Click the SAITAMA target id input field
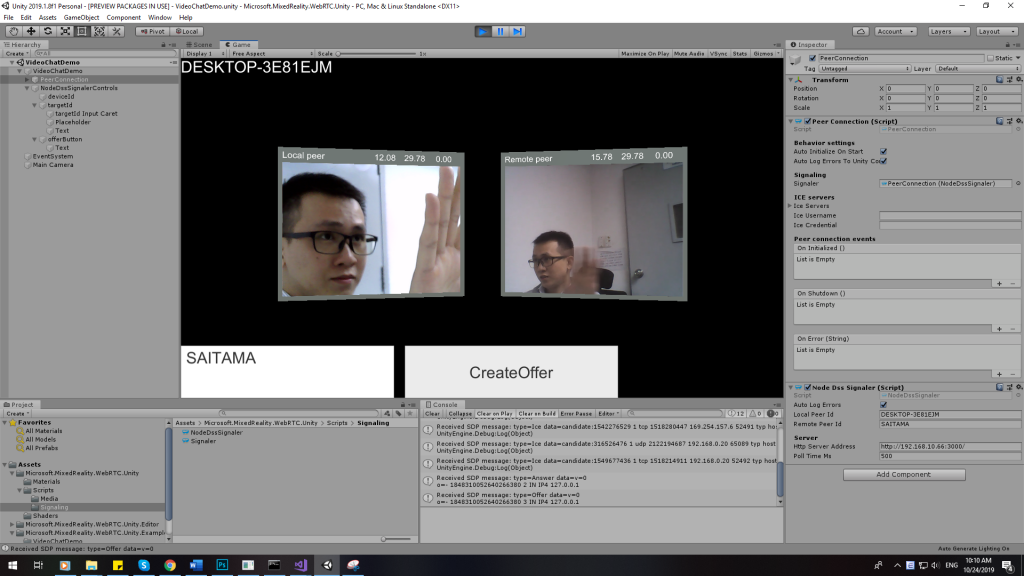1024x576 pixels. tap(287, 372)
